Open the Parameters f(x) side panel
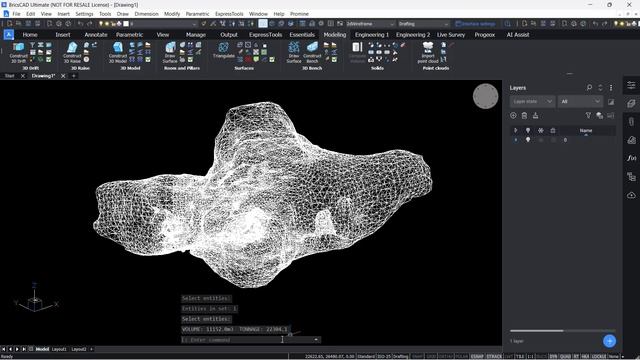 [x=631, y=158]
